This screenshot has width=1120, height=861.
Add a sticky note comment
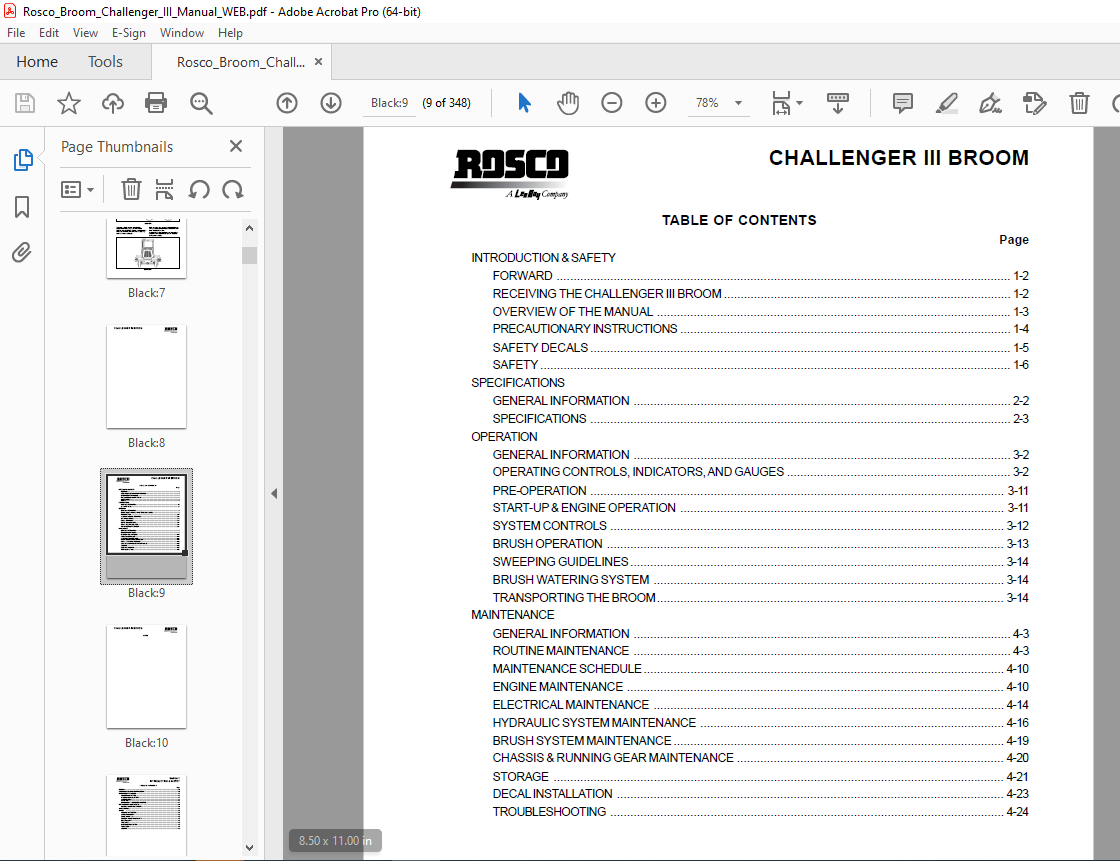(903, 103)
